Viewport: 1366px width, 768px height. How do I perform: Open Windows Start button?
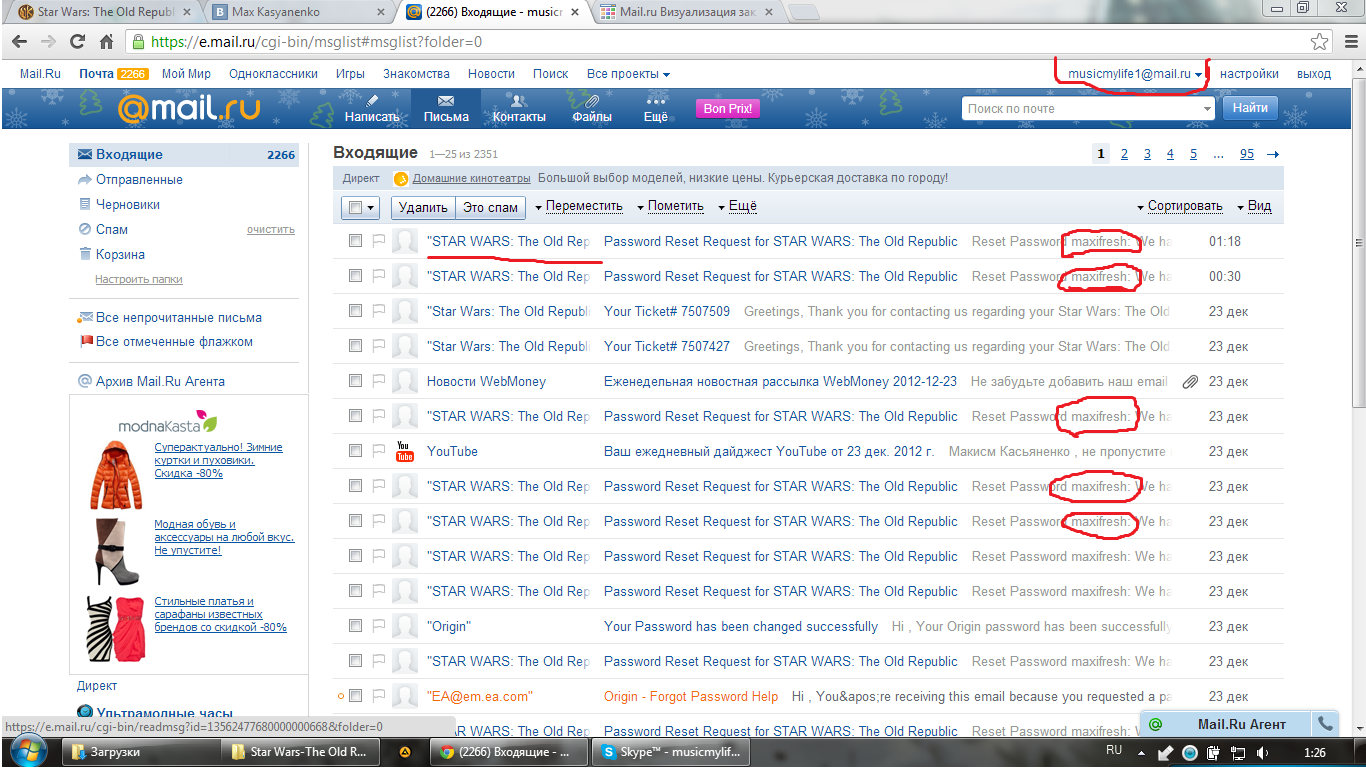pyautogui.click(x=29, y=751)
